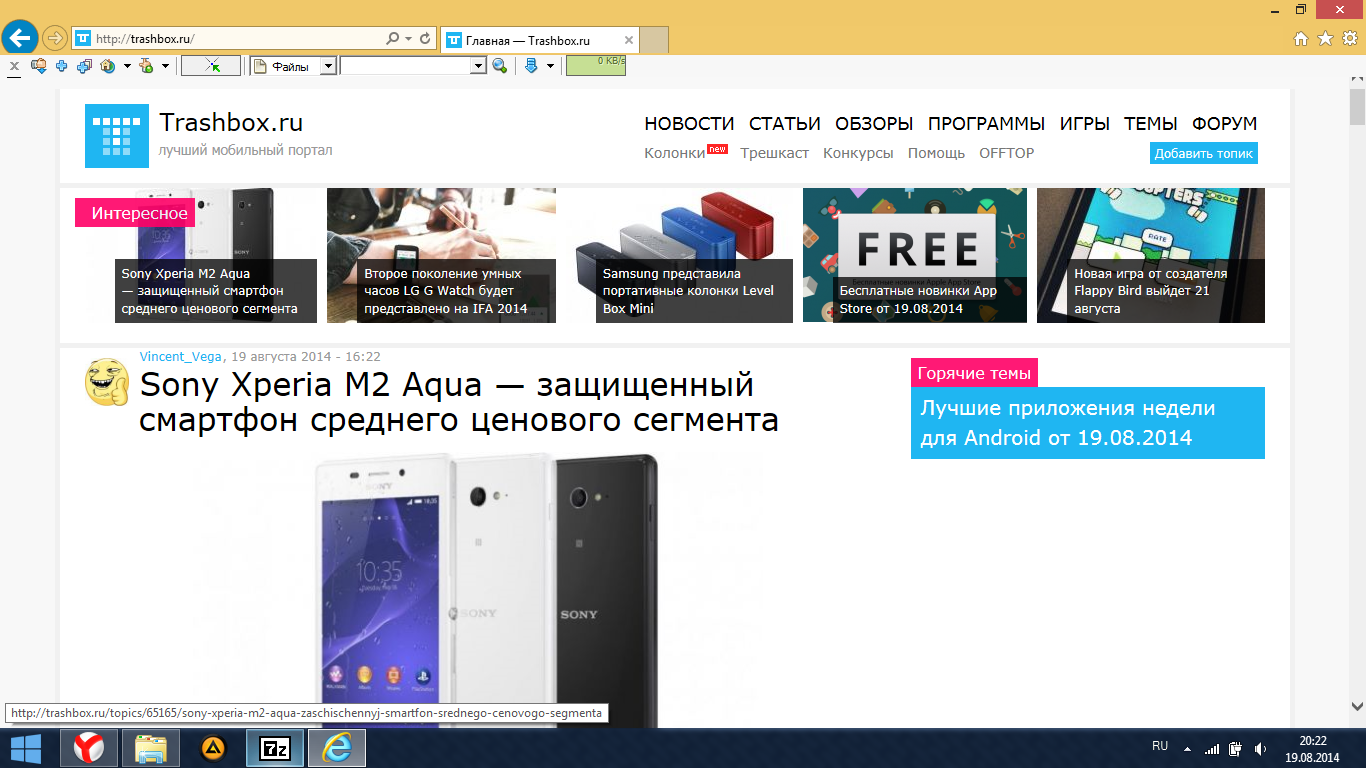The width and height of the screenshot is (1366, 768).
Task: Click the blue download arrow icon
Action: pyautogui.click(x=531, y=66)
